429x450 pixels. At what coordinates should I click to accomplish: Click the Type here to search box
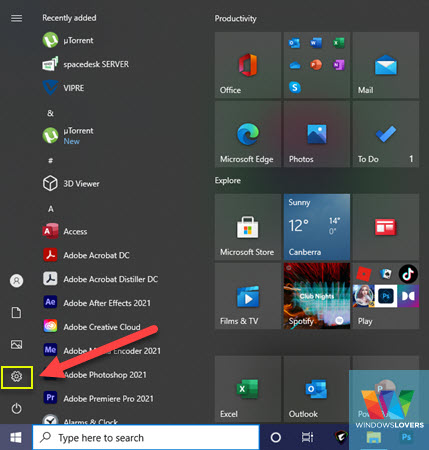[146, 437]
